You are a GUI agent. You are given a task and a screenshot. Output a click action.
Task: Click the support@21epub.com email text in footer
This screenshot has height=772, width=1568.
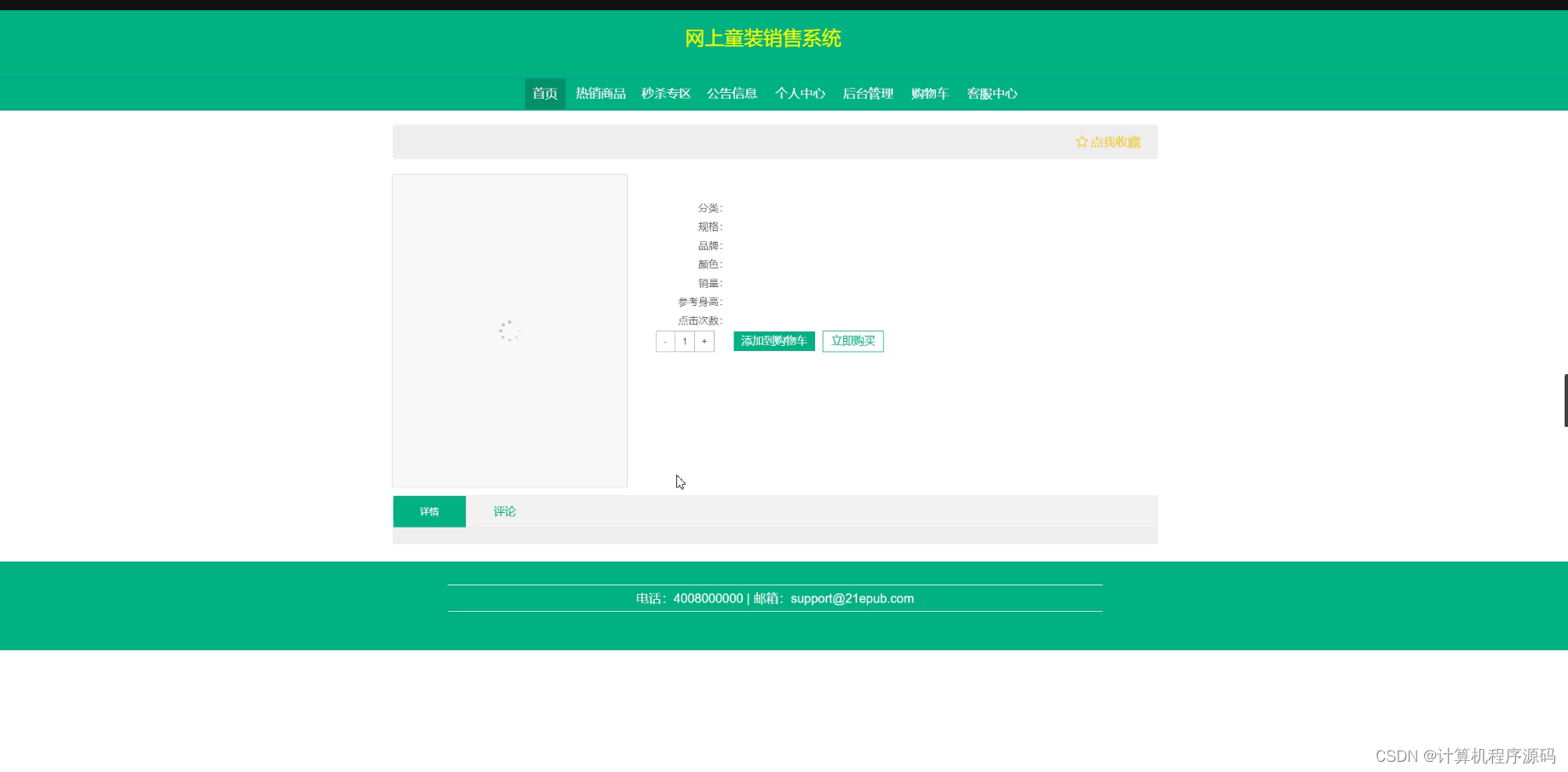tap(851, 598)
